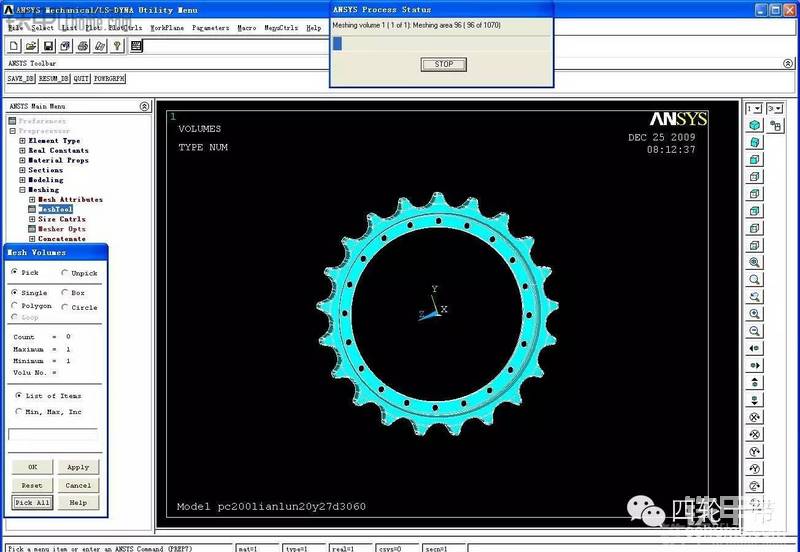Image resolution: width=800 pixels, height=552 pixels.
Task: Click the Dynamic Model Mode icon
Action: coord(777,125)
